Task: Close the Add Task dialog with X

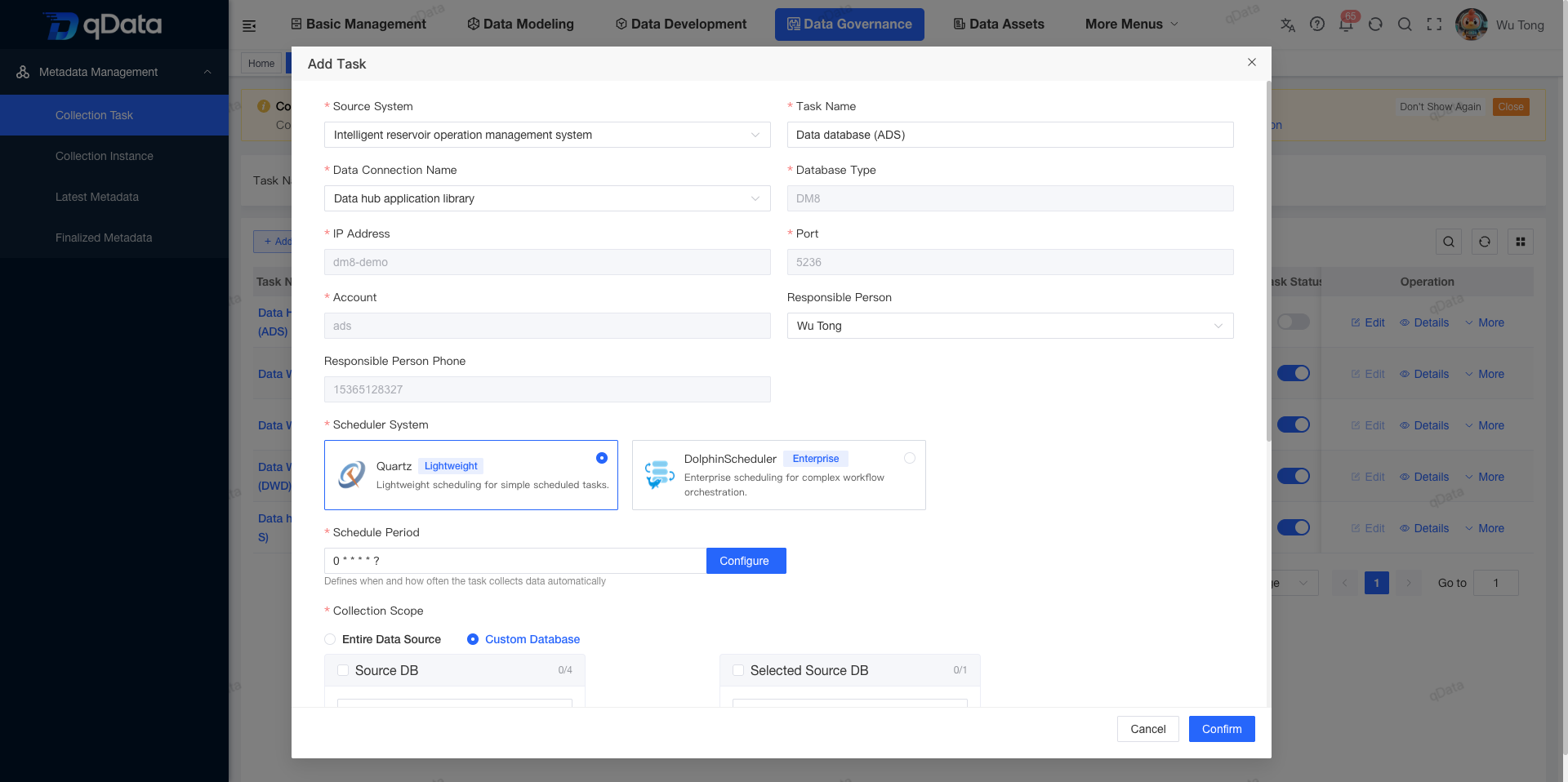Action: (1252, 62)
